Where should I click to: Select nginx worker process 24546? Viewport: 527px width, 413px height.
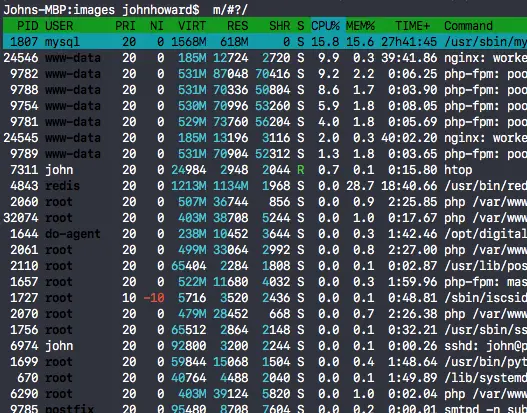[265, 58]
